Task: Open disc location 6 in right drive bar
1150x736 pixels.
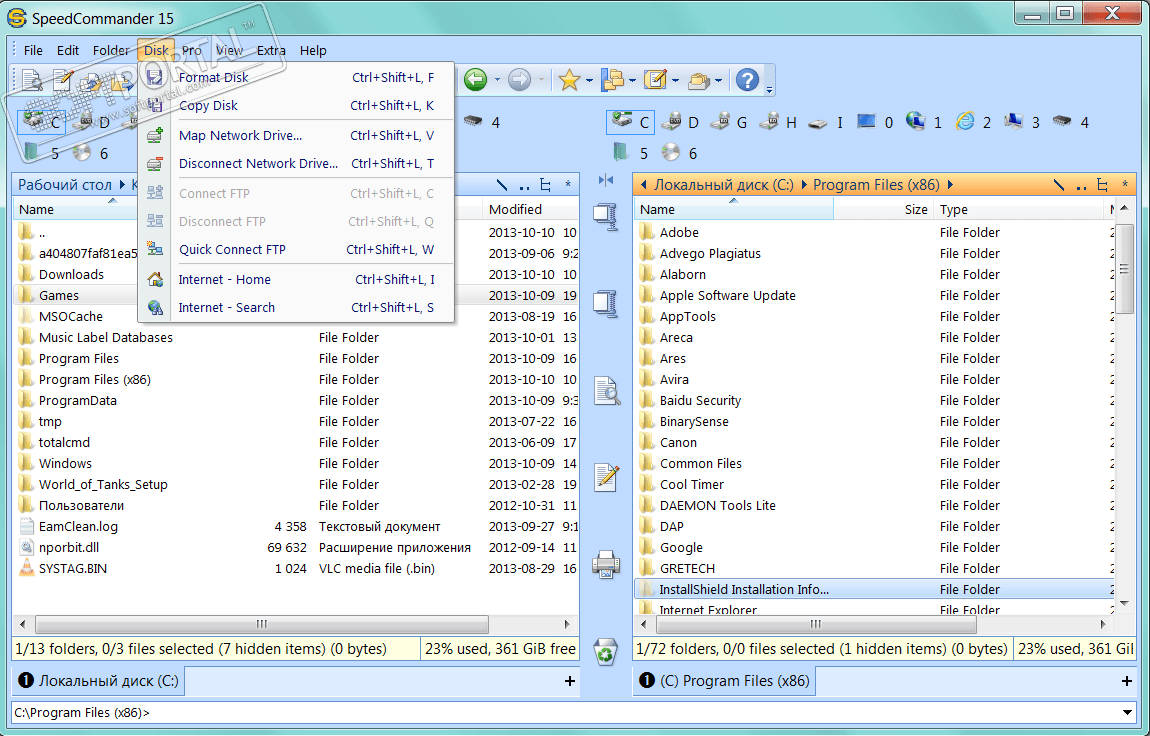Action: [x=678, y=153]
